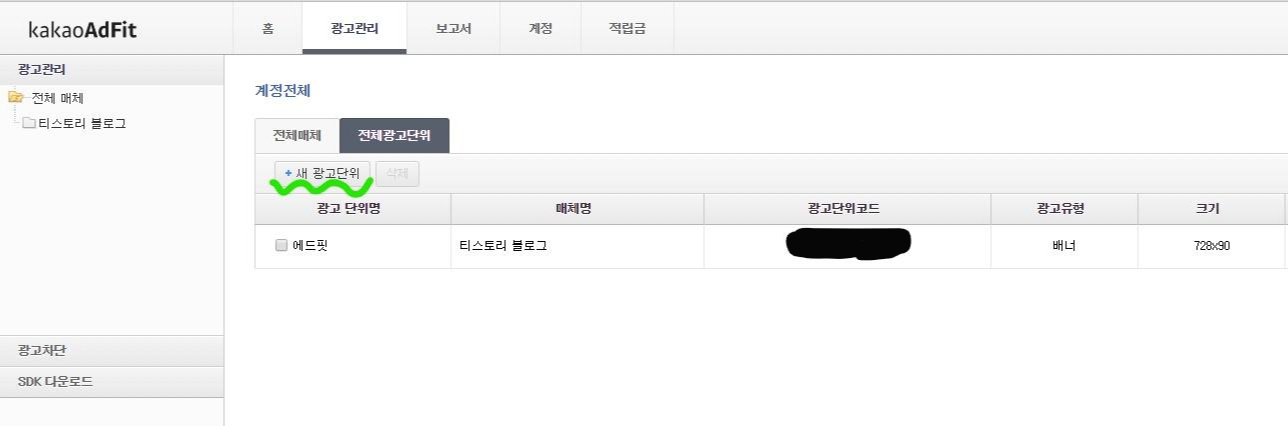Click the 삭제 button

pyautogui.click(x=397, y=174)
